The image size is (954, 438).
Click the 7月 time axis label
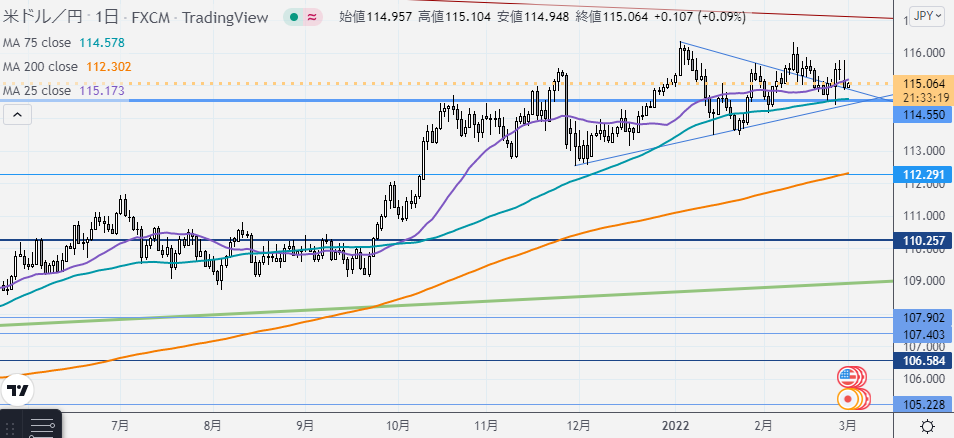click(x=120, y=424)
